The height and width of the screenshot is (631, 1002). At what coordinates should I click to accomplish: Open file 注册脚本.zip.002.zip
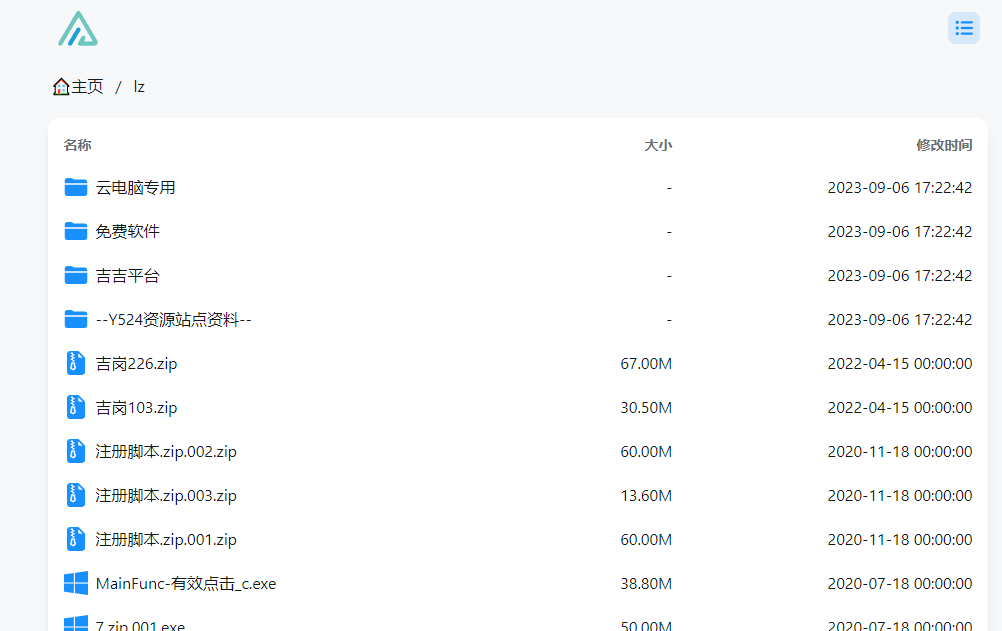pos(166,452)
